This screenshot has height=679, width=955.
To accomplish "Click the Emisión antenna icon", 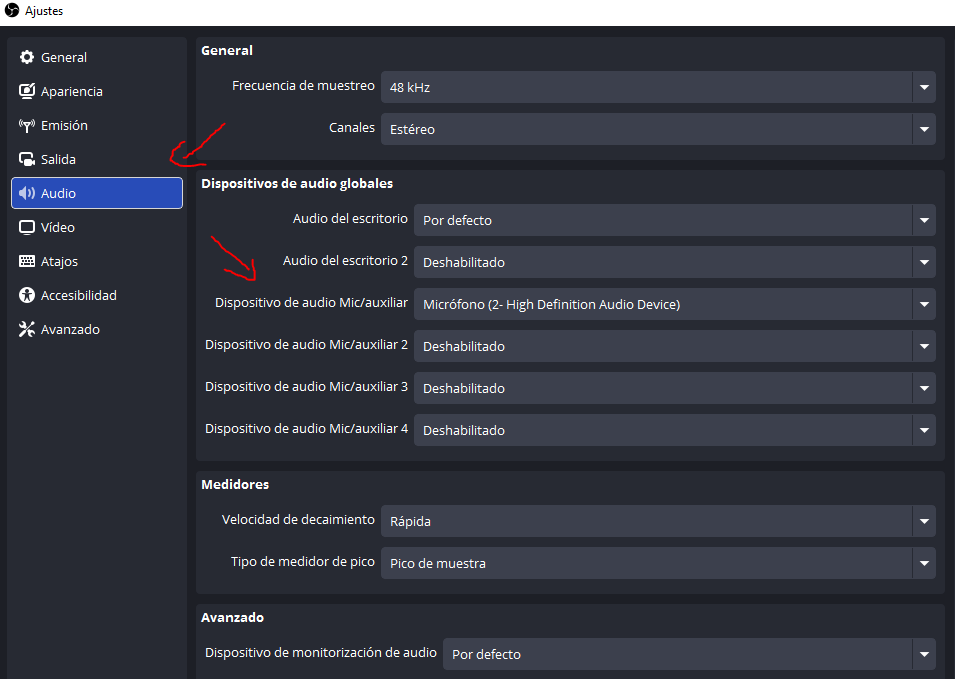I will (27, 125).
